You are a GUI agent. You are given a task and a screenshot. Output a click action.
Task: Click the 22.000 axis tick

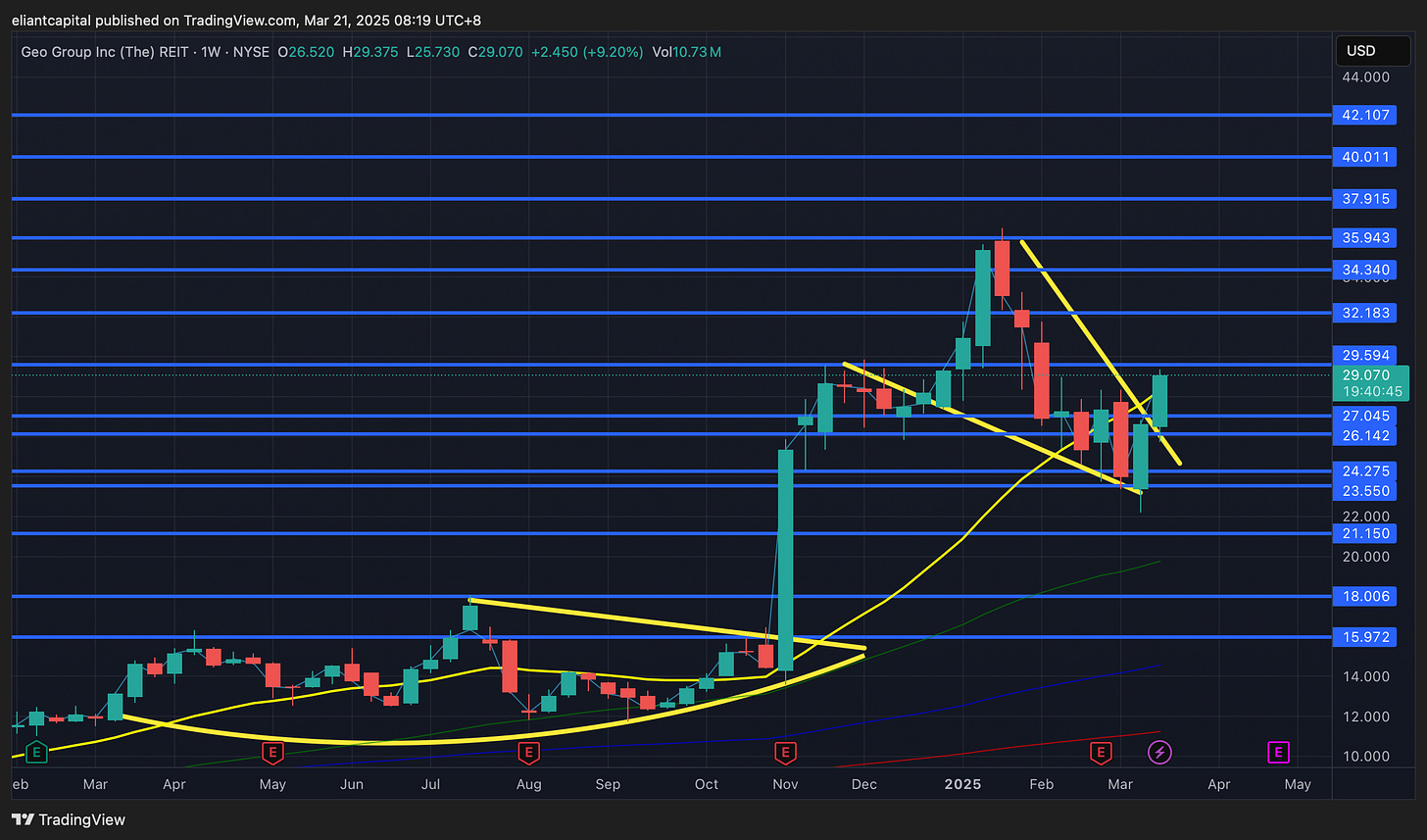pos(1366,517)
